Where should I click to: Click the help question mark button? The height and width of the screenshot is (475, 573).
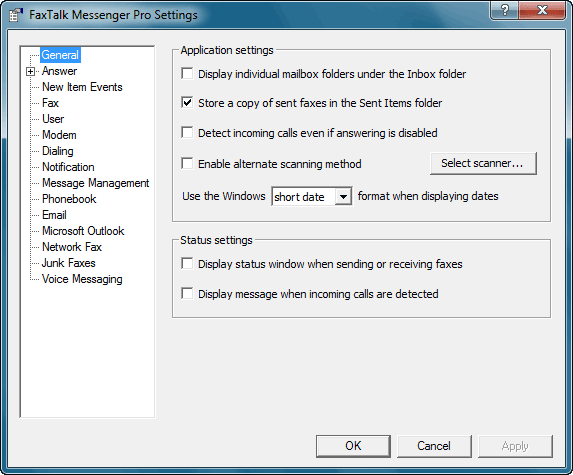click(x=504, y=10)
